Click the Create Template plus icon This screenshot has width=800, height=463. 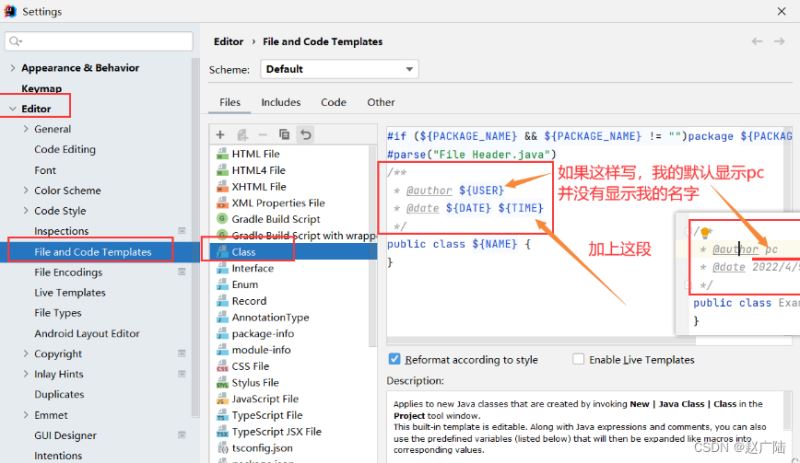point(220,135)
